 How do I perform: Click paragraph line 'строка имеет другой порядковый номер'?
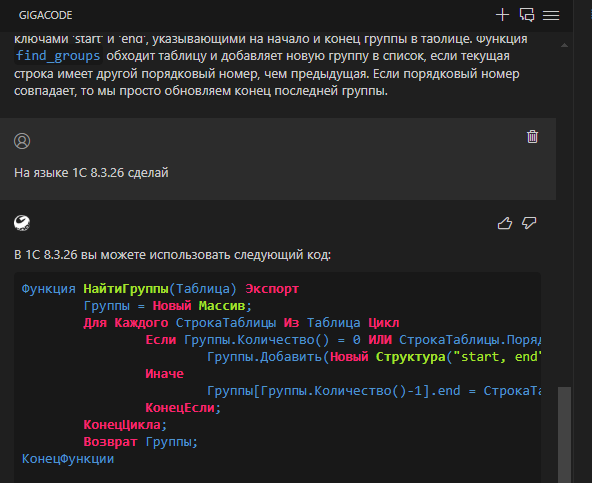(267, 74)
